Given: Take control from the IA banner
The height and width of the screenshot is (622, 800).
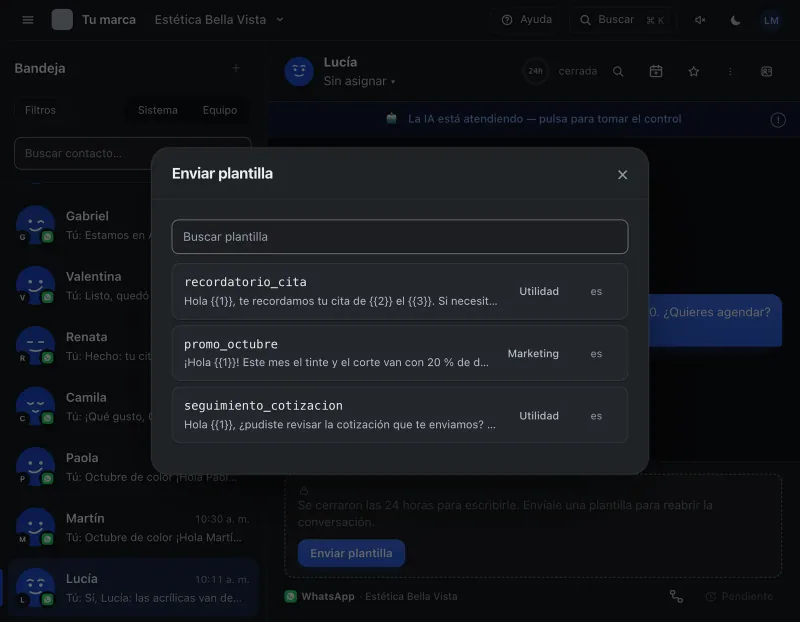Looking at the screenshot, I should 534,119.
